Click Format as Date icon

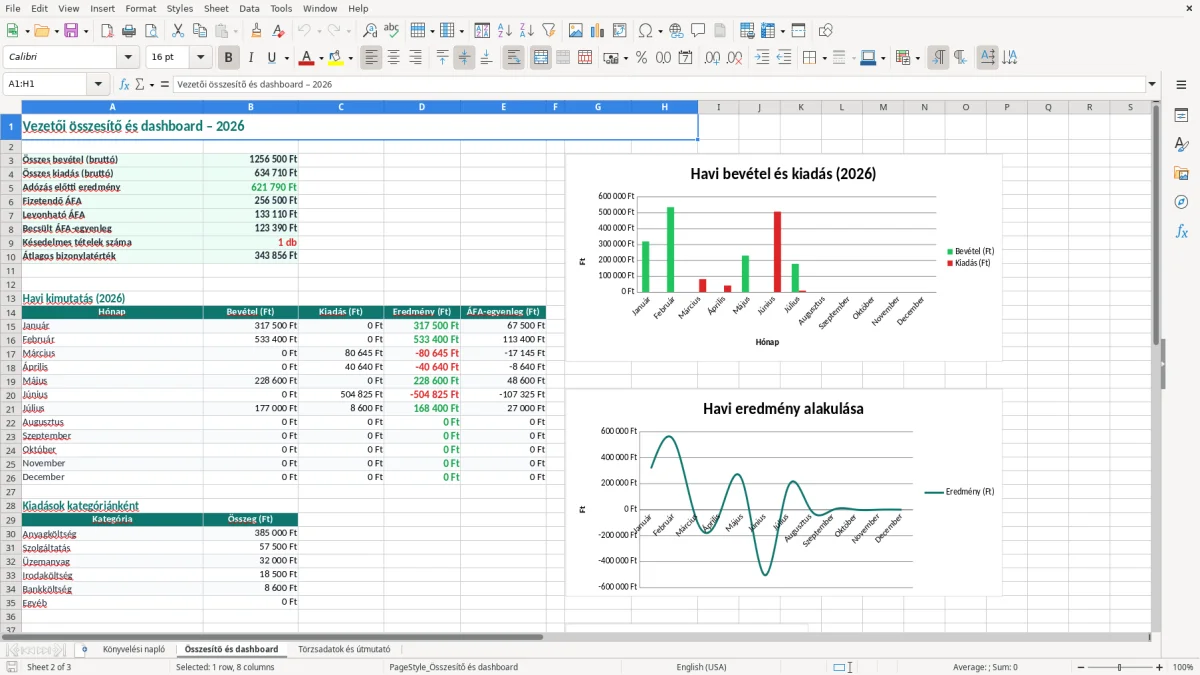point(685,58)
